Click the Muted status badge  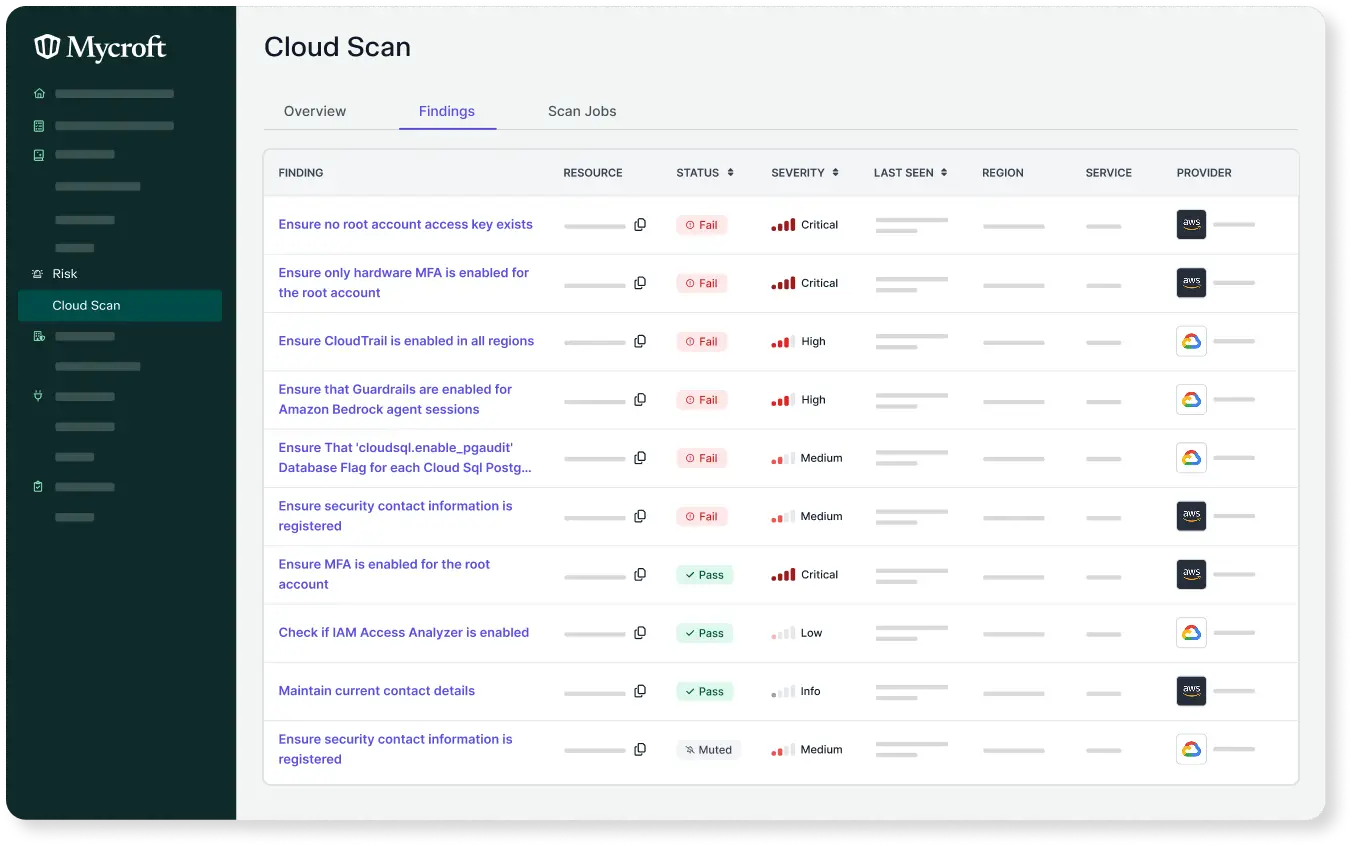pos(708,750)
